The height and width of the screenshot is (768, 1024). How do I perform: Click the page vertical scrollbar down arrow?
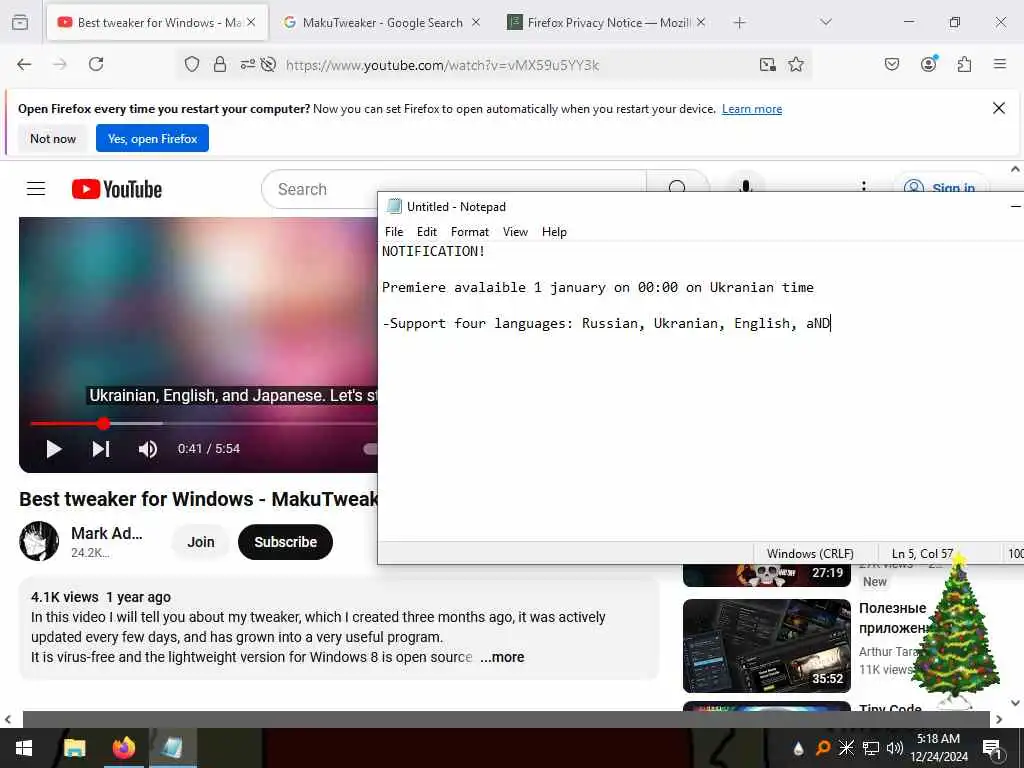1015,703
